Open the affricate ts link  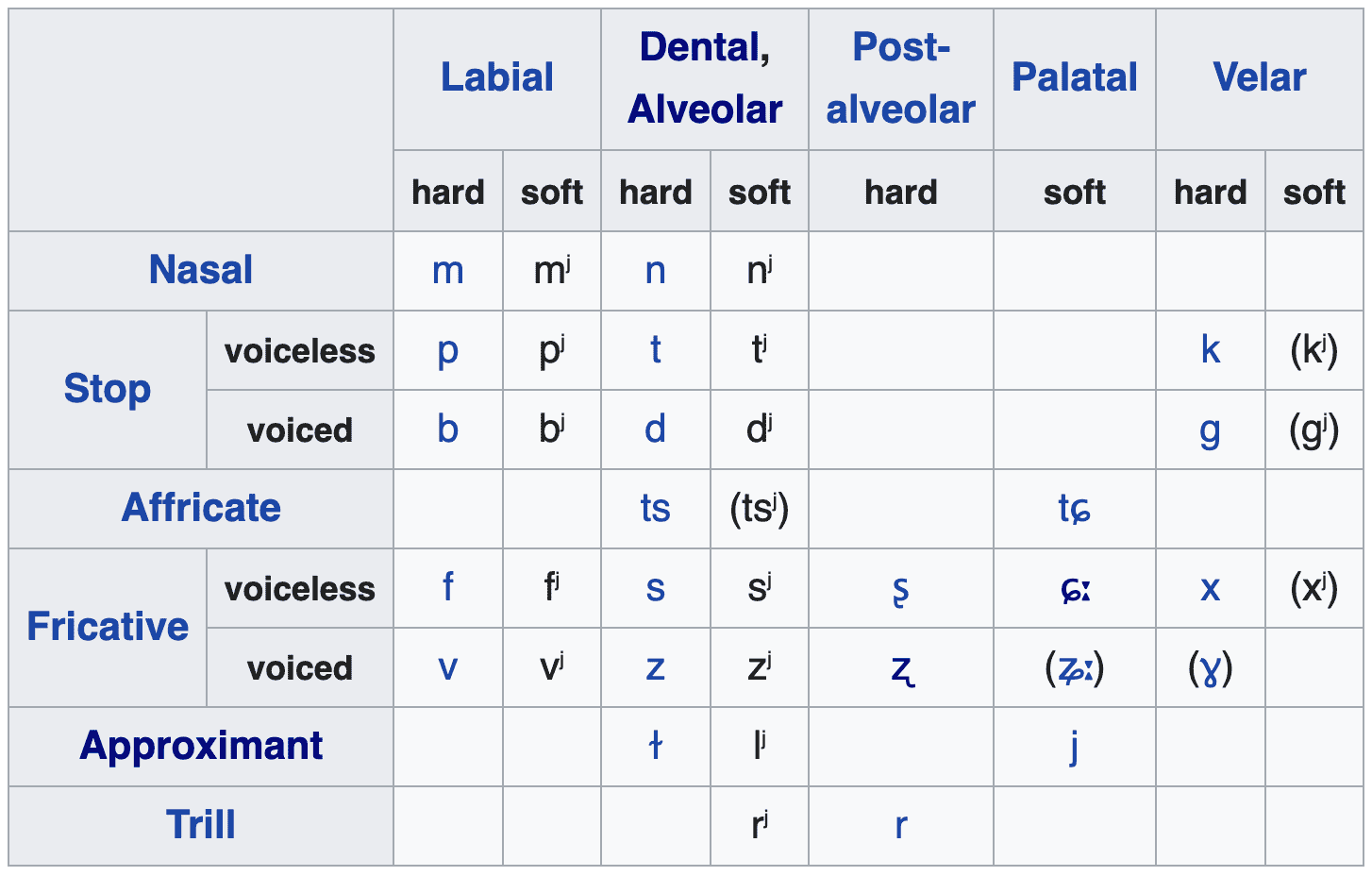click(x=655, y=509)
